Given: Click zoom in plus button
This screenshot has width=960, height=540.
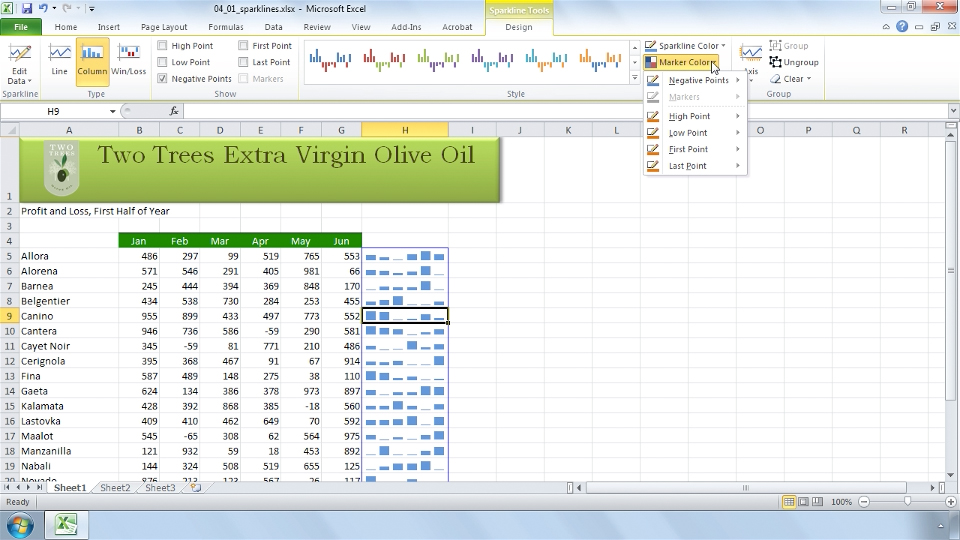Looking at the screenshot, I should pos(951,502).
